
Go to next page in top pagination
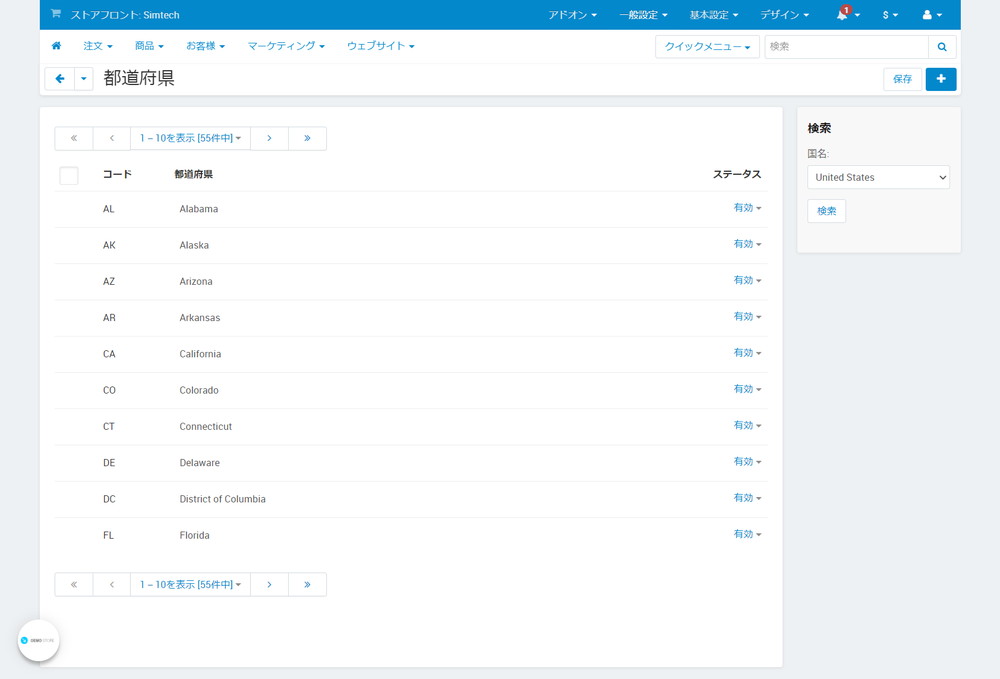click(269, 138)
